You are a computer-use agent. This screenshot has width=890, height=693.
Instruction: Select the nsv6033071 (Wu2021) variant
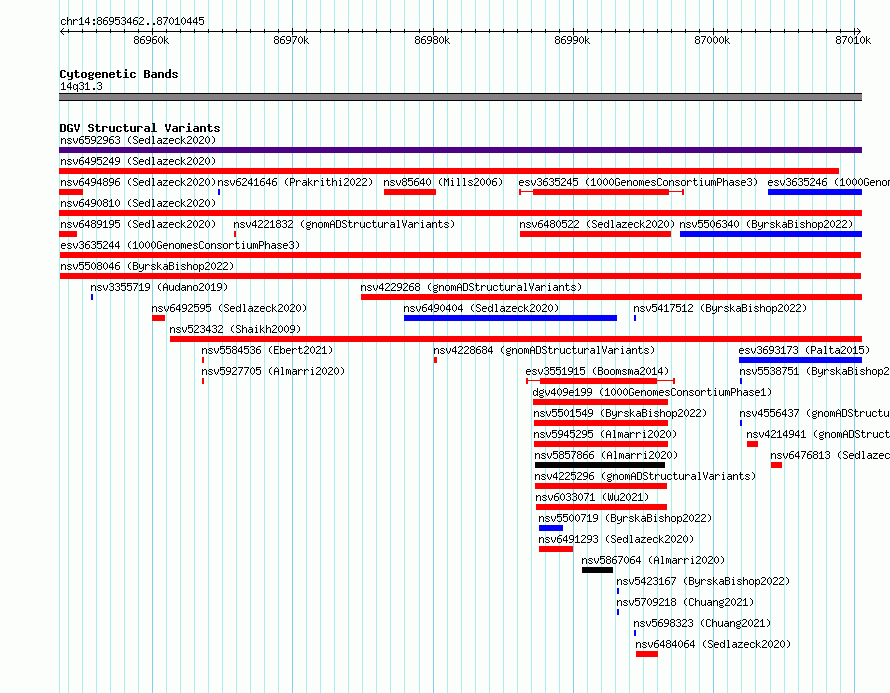592,497
